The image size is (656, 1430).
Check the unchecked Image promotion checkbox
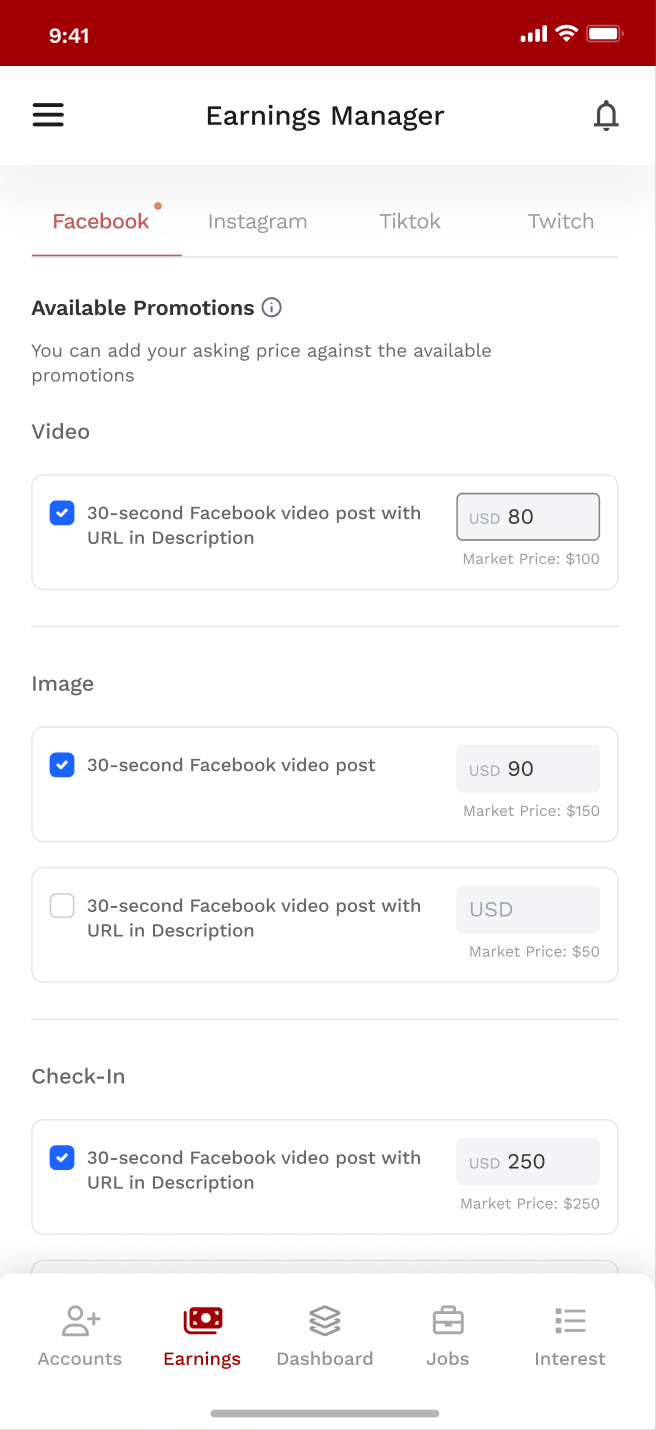coord(62,906)
